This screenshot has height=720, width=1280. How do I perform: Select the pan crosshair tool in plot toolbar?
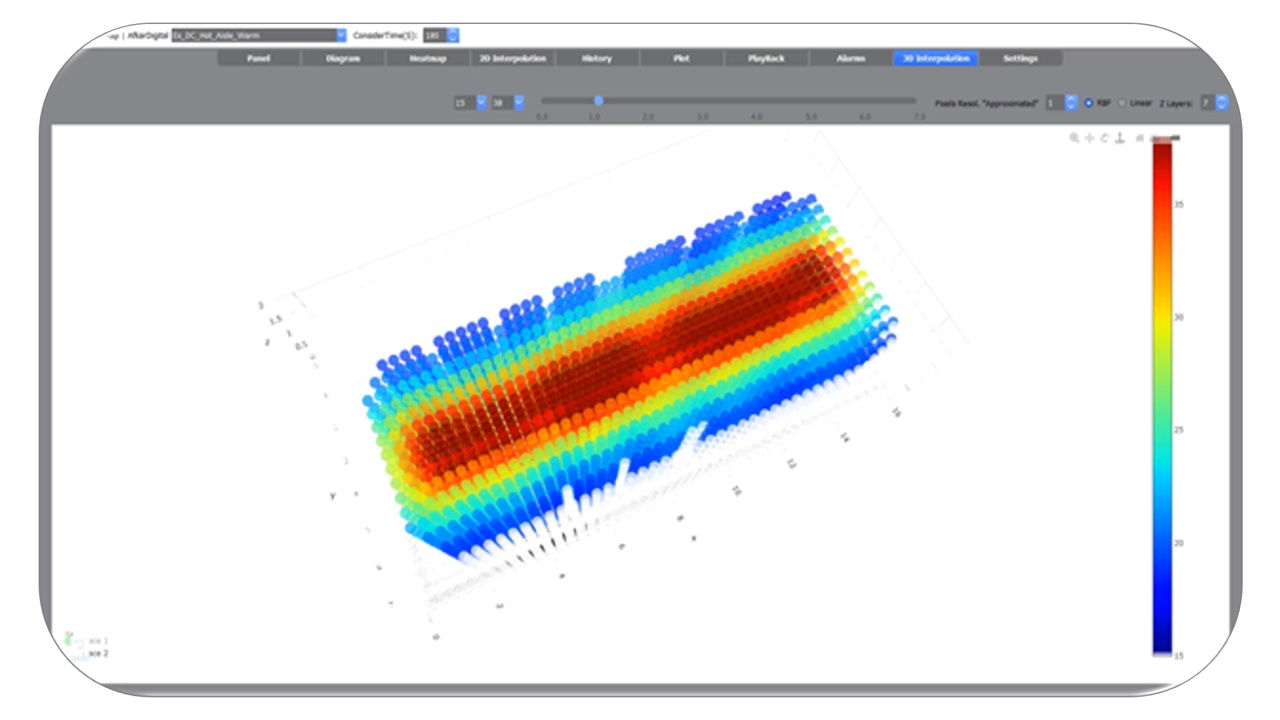[1089, 138]
